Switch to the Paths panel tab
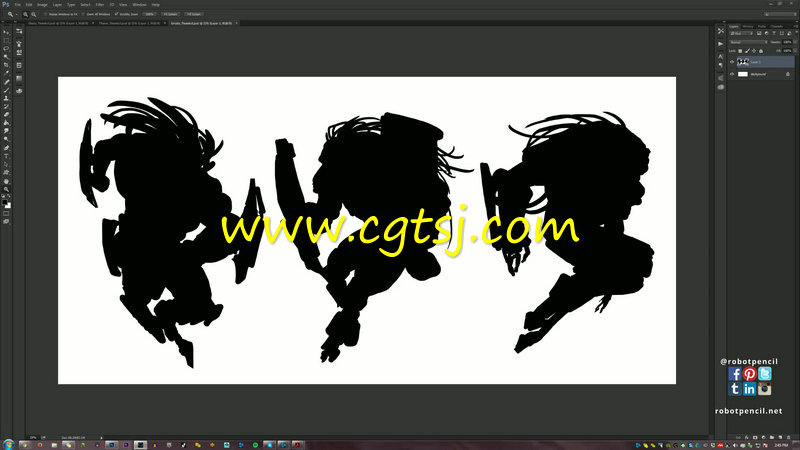The height and width of the screenshot is (450, 800). click(762, 27)
